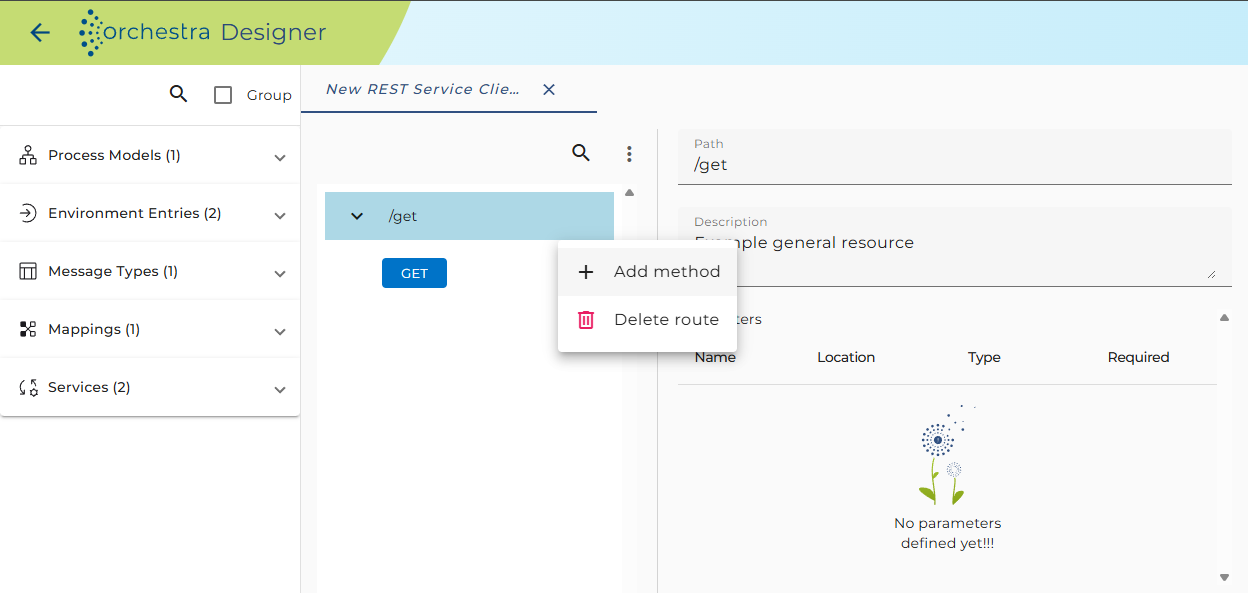
Task: Click the Process Models icon
Action: (28, 155)
